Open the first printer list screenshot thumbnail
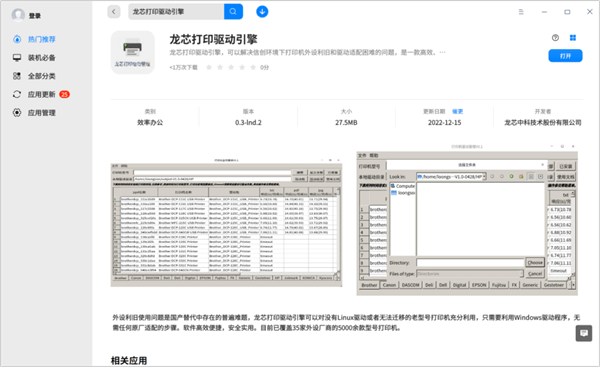Viewport: 600px width, 367px height. click(226, 222)
